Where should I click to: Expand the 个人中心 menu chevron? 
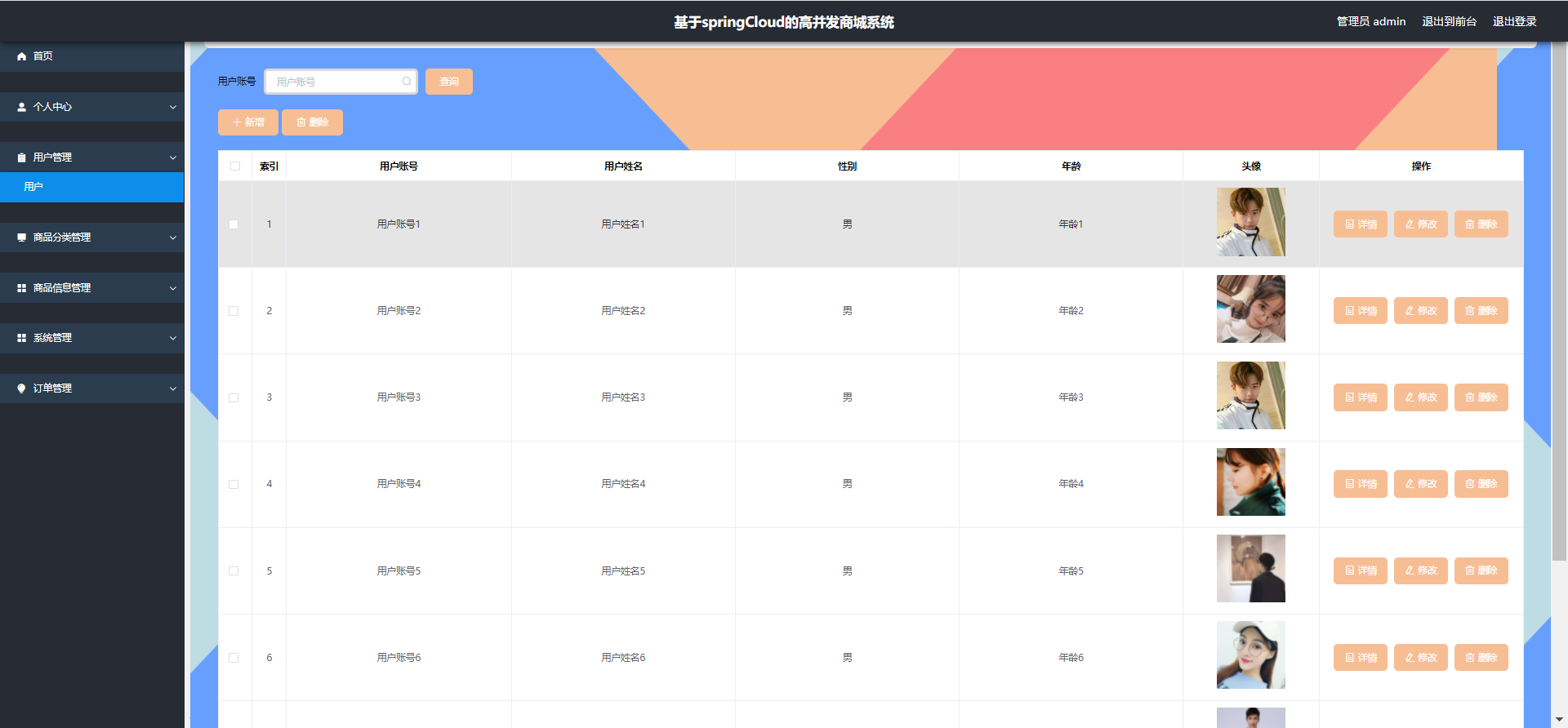pyautogui.click(x=172, y=107)
